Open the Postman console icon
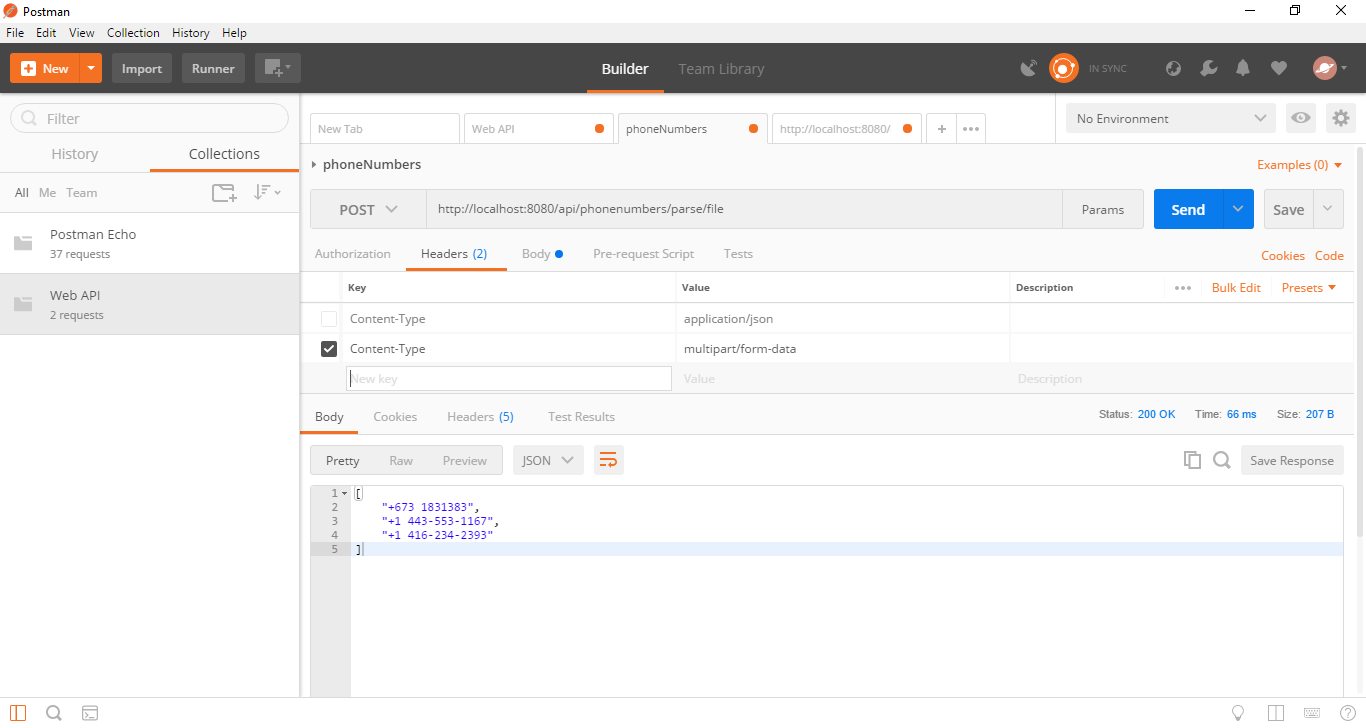1366x728 pixels. point(90,713)
